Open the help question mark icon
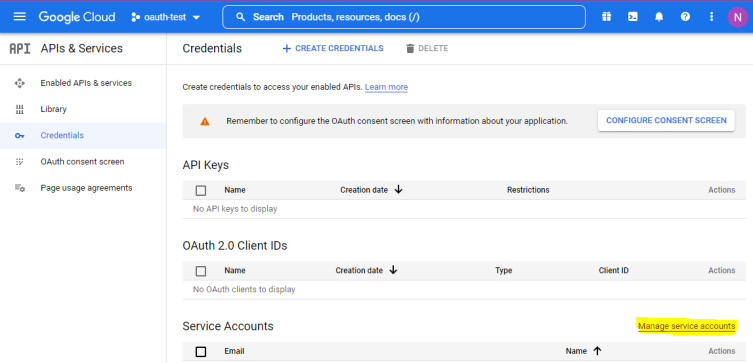 [685, 17]
